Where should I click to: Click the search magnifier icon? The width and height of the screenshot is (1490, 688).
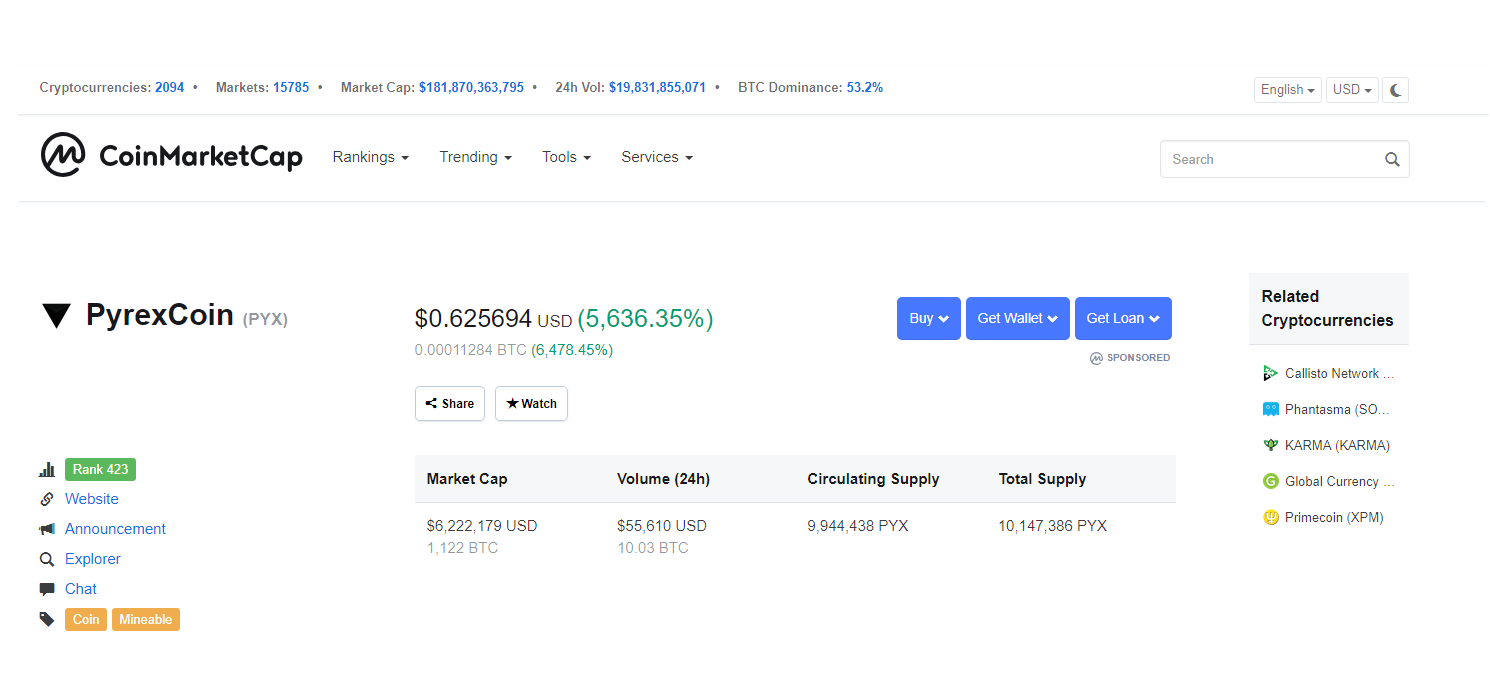pos(1392,159)
